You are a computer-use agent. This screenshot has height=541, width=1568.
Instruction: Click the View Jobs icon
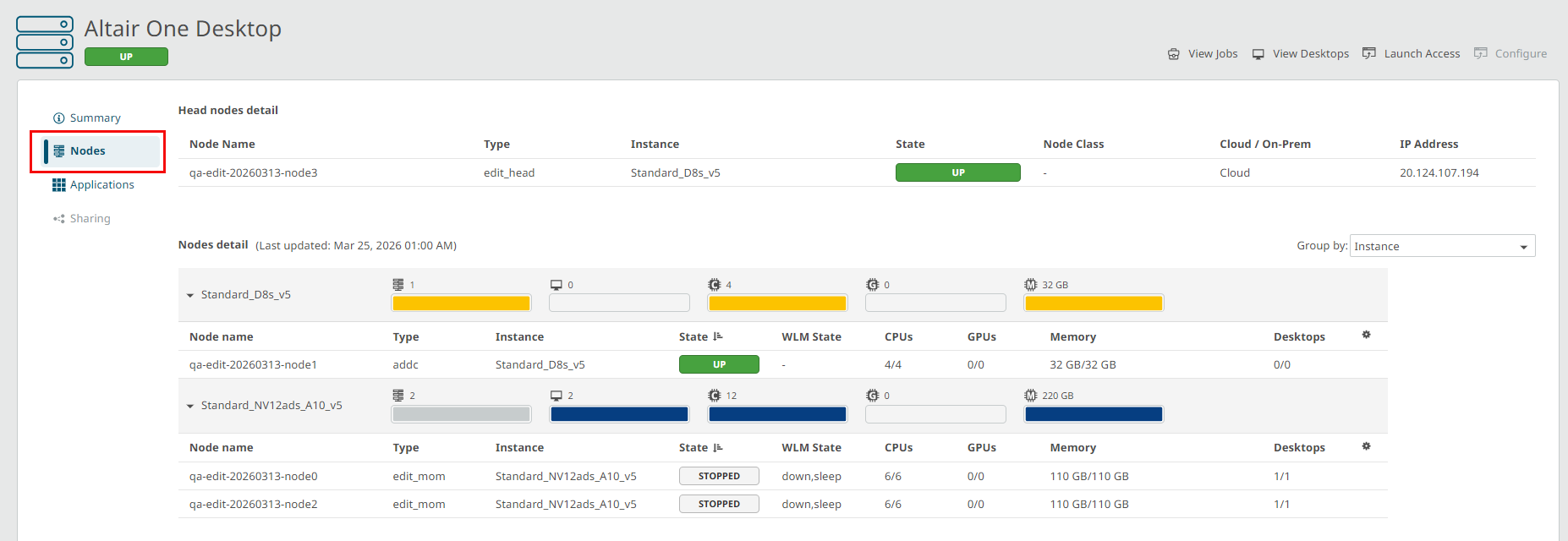click(1173, 54)
